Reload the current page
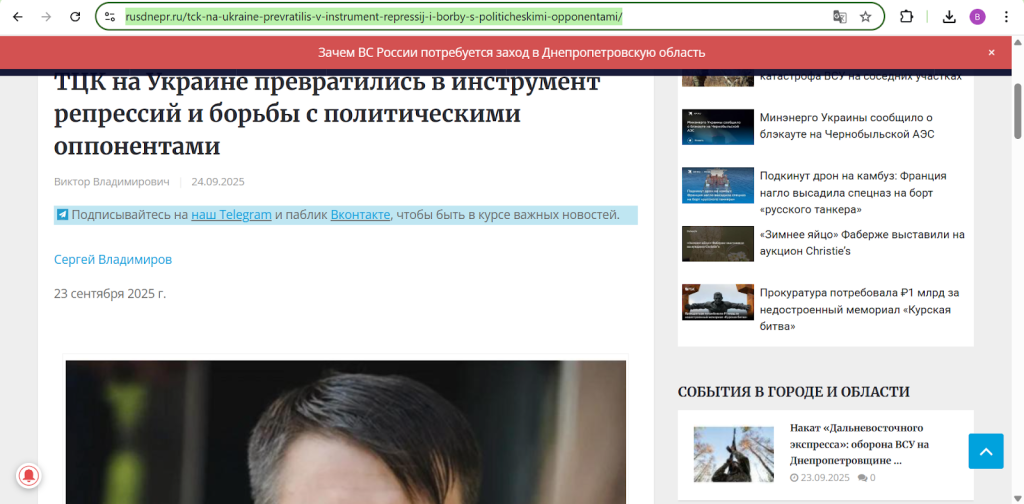 pyautogui.click(x=76, y=17)
